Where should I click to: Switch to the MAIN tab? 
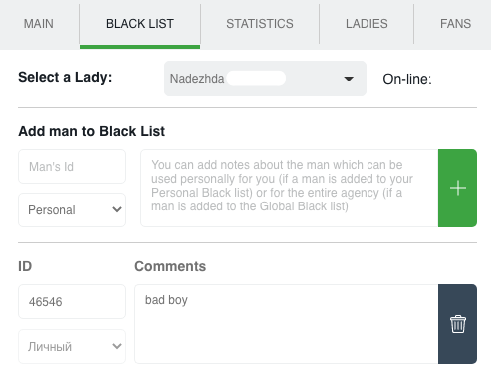[x=39, y=24]
